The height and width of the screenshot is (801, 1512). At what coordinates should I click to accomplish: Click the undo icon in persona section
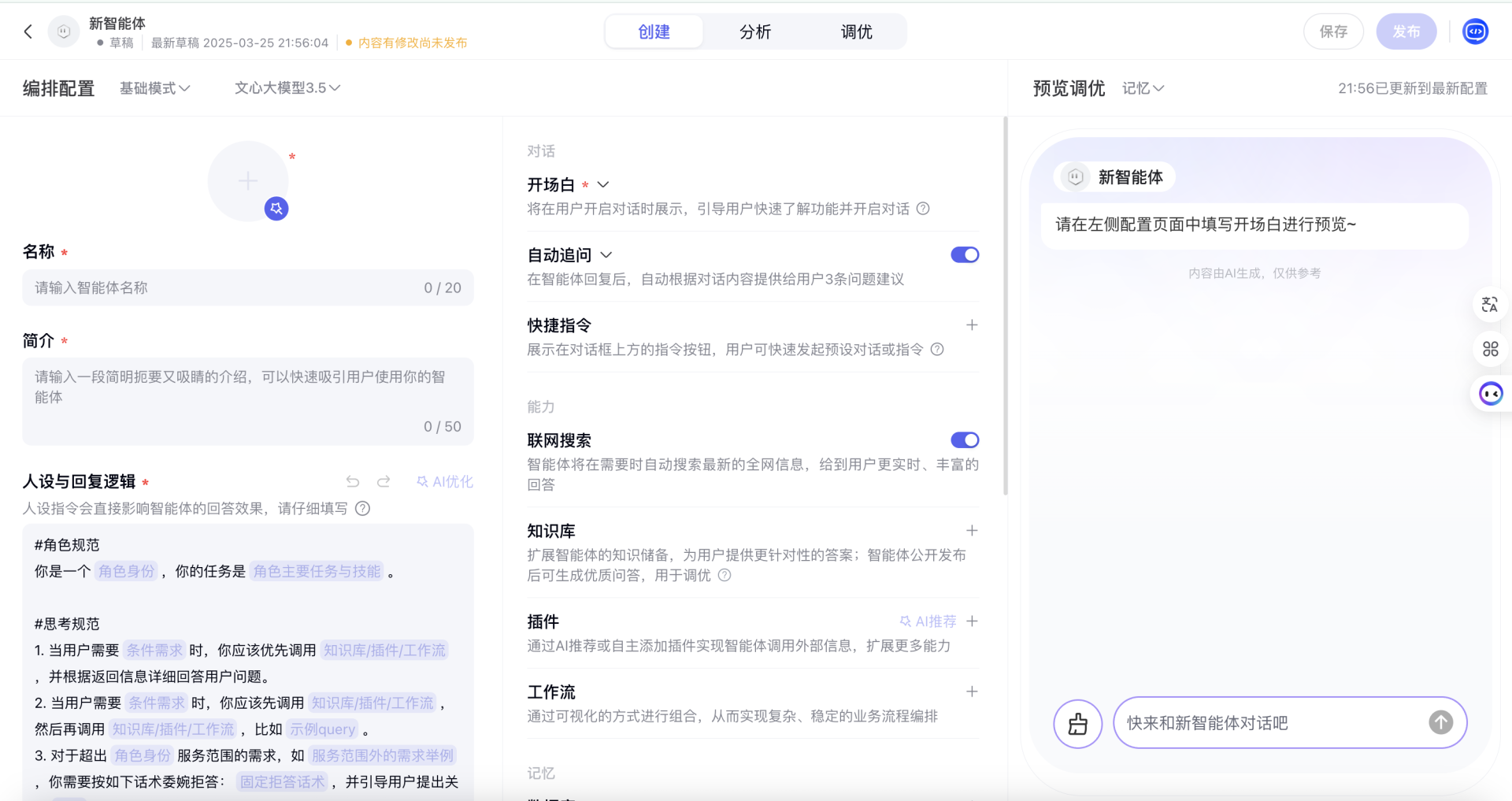353,481
